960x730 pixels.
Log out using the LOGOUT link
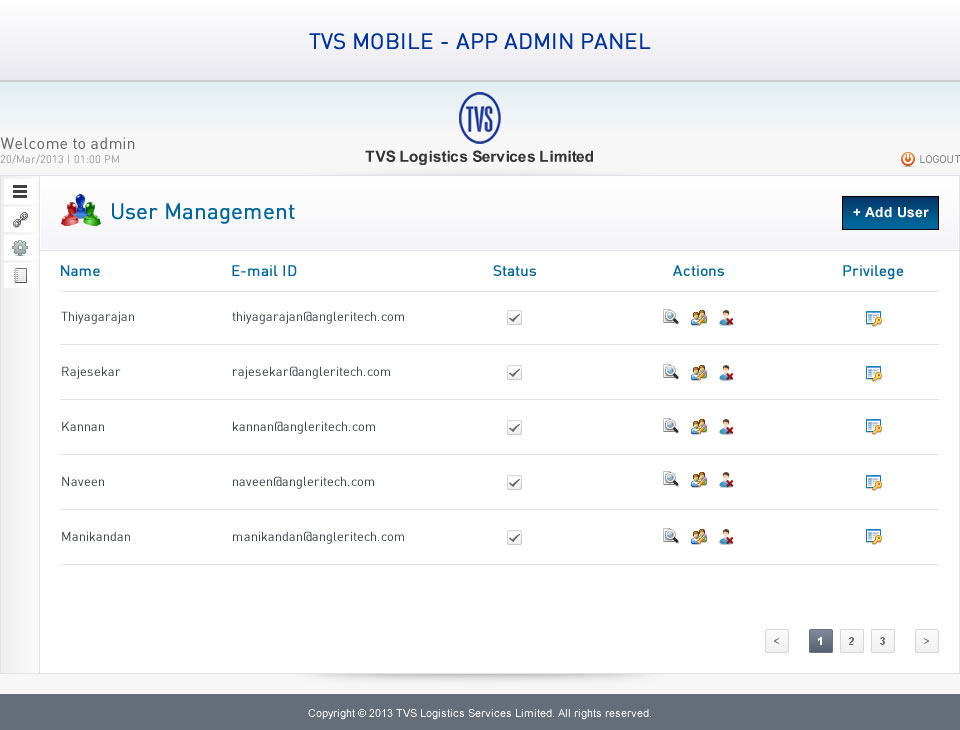click(930, 159)
